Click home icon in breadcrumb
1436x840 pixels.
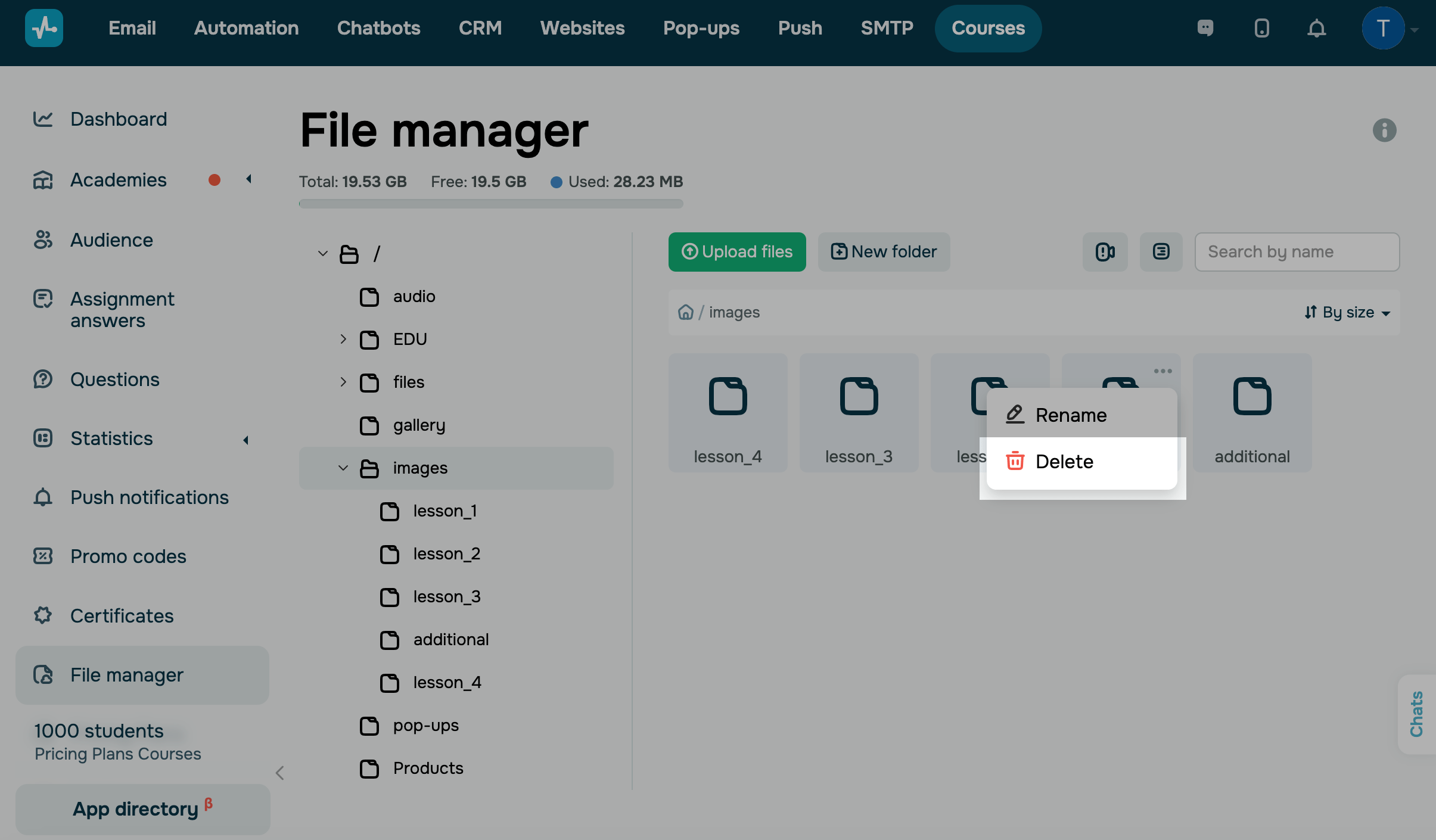pos(686,312)
